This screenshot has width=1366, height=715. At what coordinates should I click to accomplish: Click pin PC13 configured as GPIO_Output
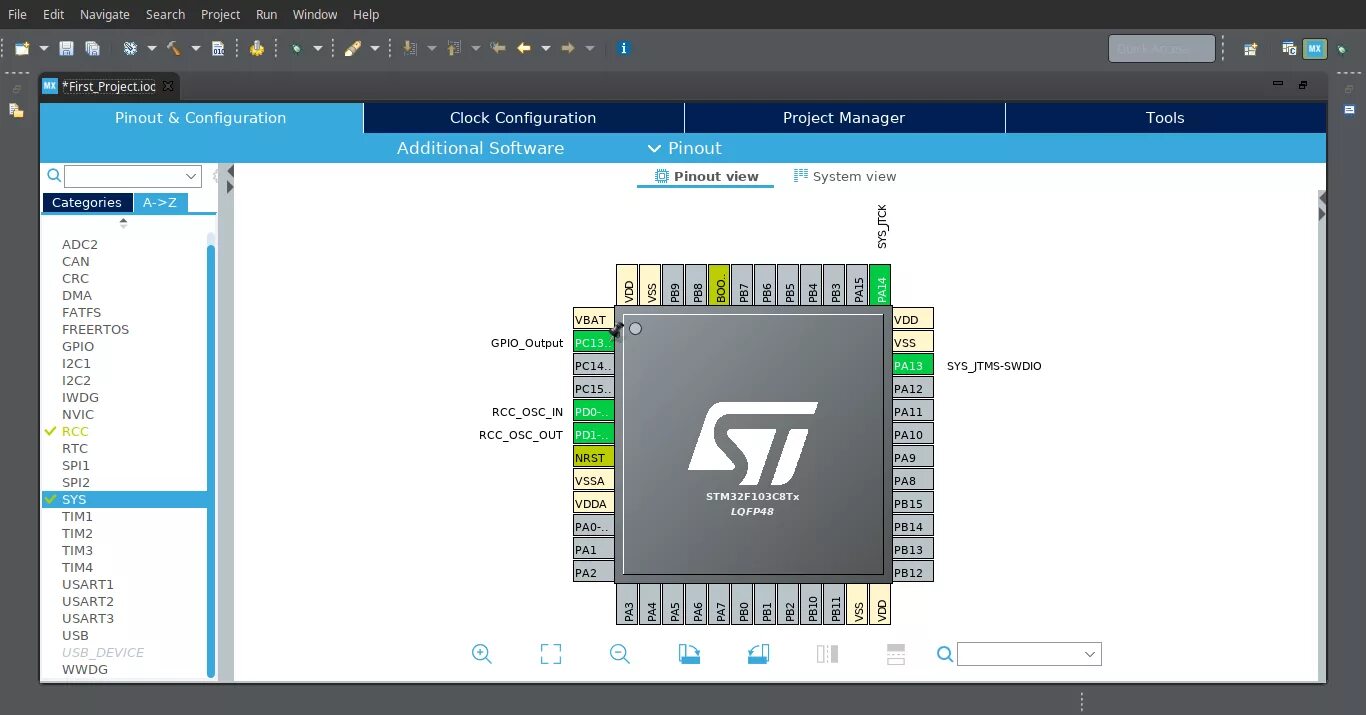[x=593, y=342]
